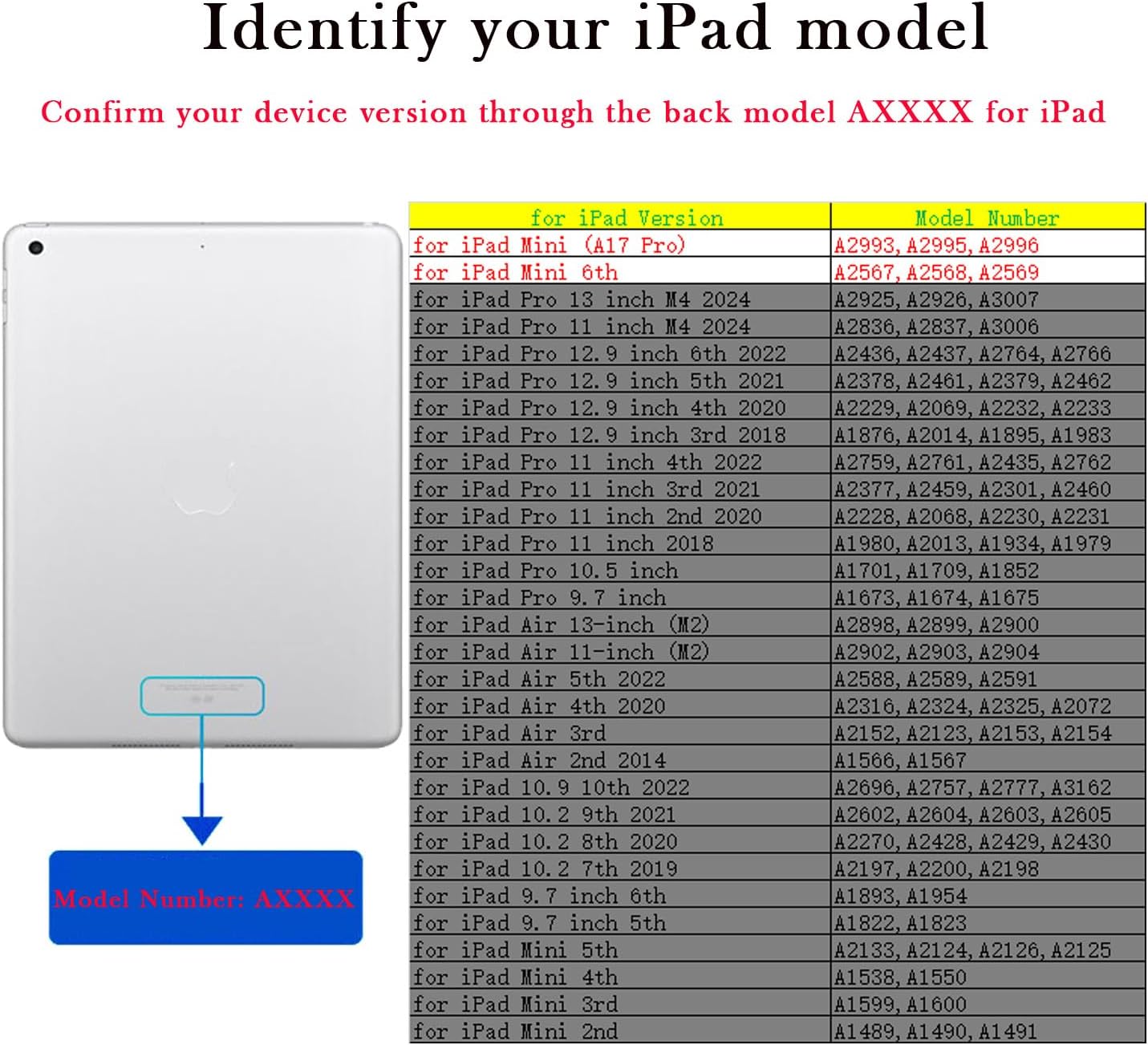Viewport: 1148px width, 1045px height.
Task: Select model numbers "A1876,A2014,A1895,A1983"
Action: click(x=972, y=435)
